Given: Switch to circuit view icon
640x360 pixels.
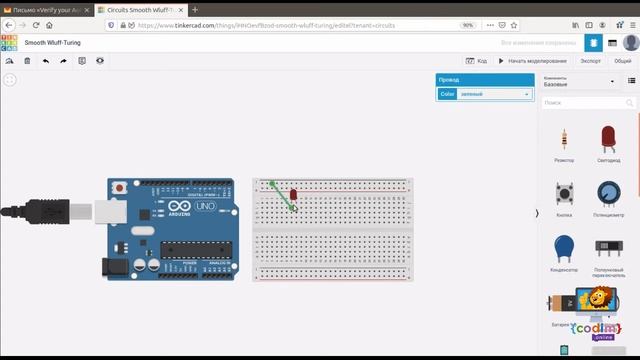Looking at the screenshot, I should (593, 43).
